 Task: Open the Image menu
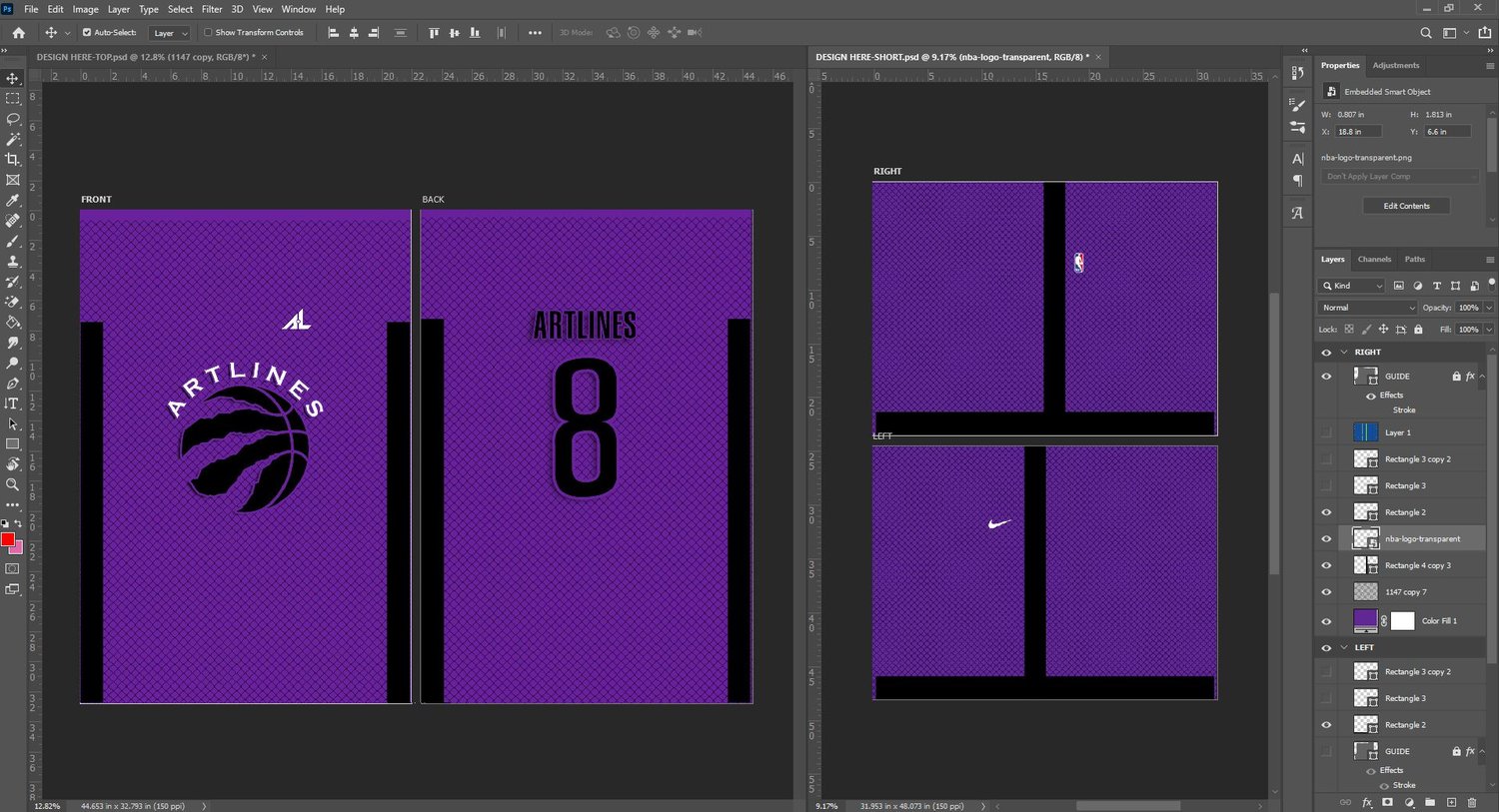tap(86, 9)
